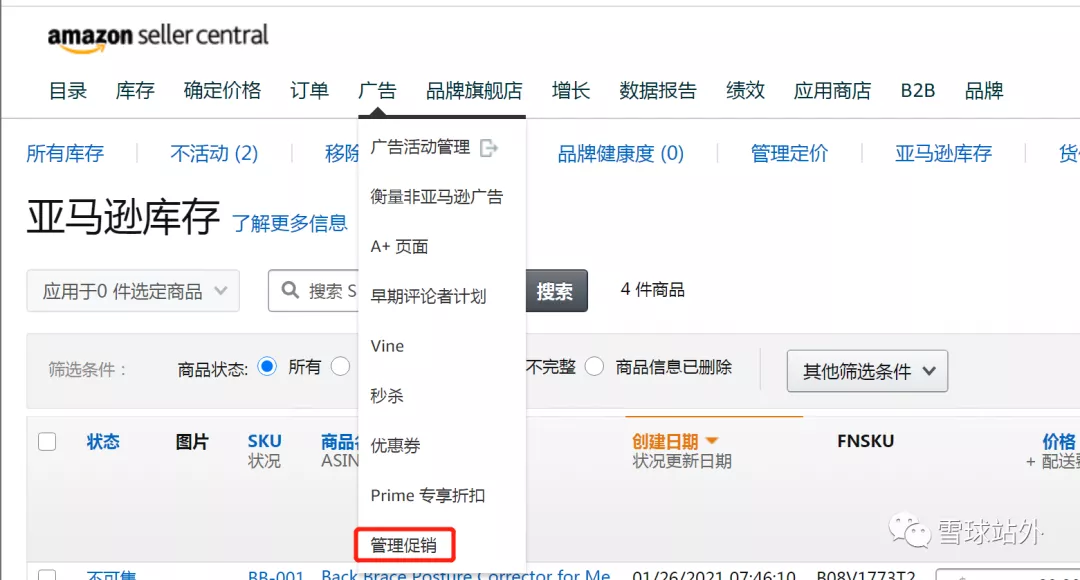Open the 应用于0件选定商品 dropdown
Screen dimensions: 1080x580
pos(133,291)
